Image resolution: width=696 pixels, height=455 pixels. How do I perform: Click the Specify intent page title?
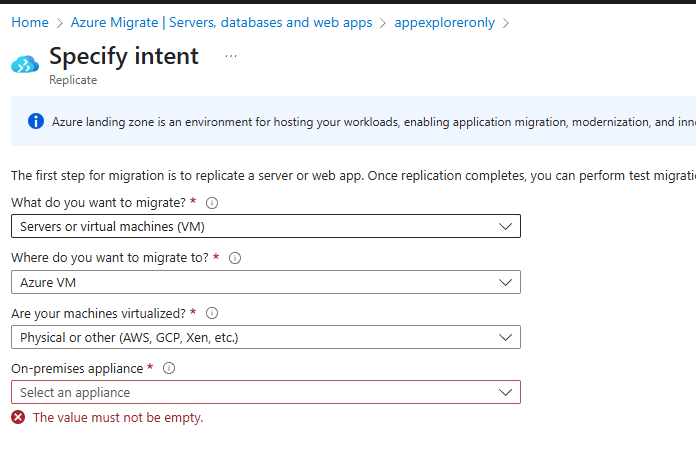(x=124, y=56)
